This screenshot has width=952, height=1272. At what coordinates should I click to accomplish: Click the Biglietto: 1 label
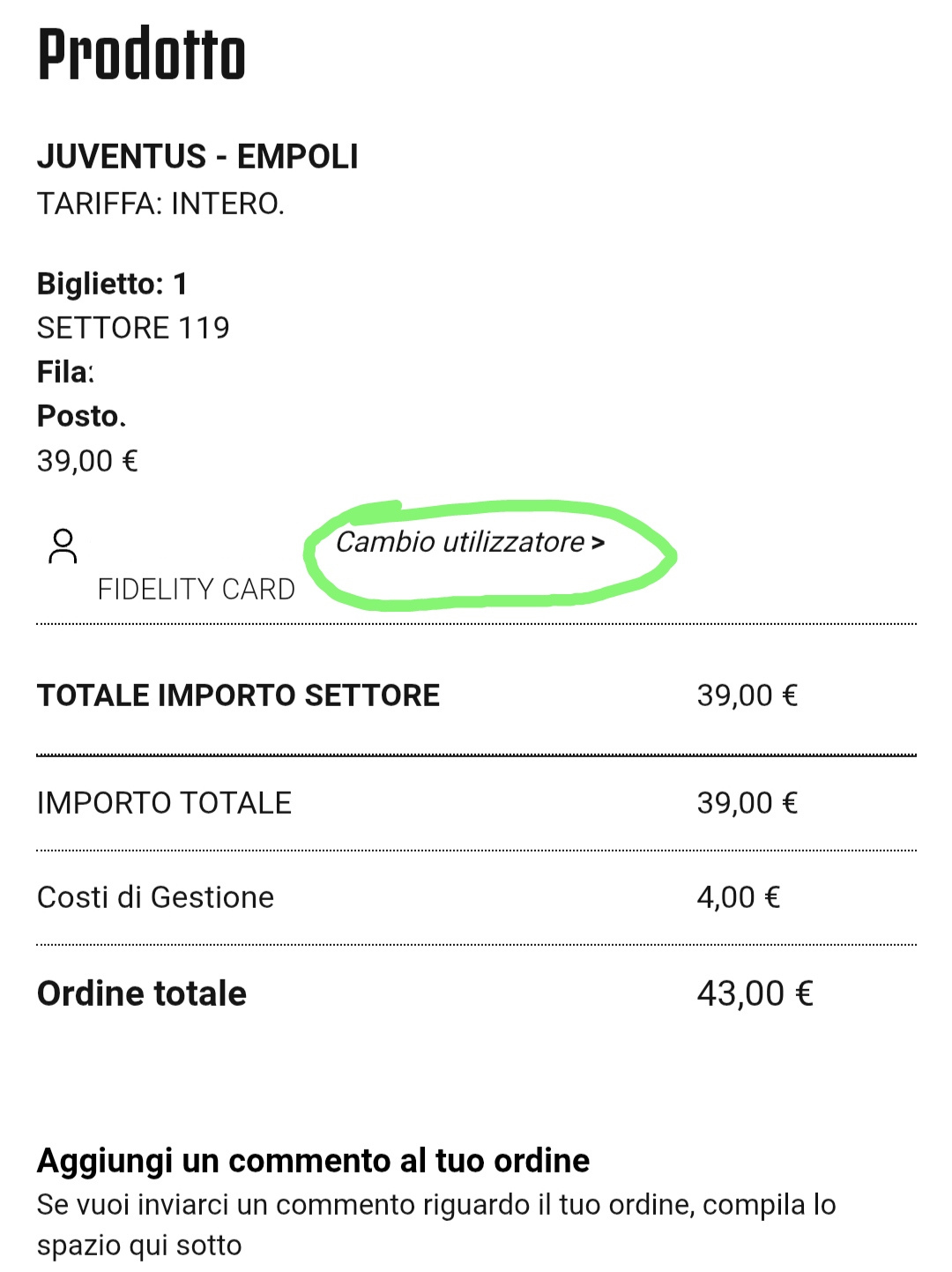(x=112, y=284)
